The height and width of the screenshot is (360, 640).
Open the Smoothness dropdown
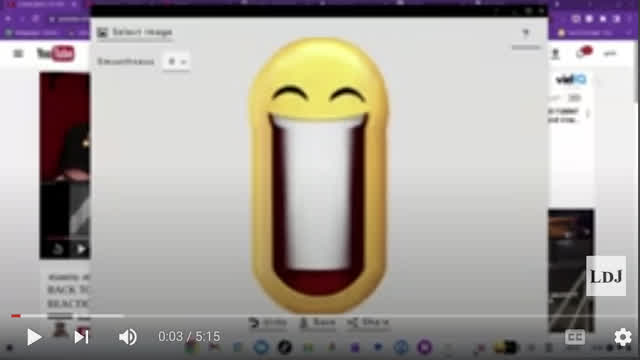point(176,62)
